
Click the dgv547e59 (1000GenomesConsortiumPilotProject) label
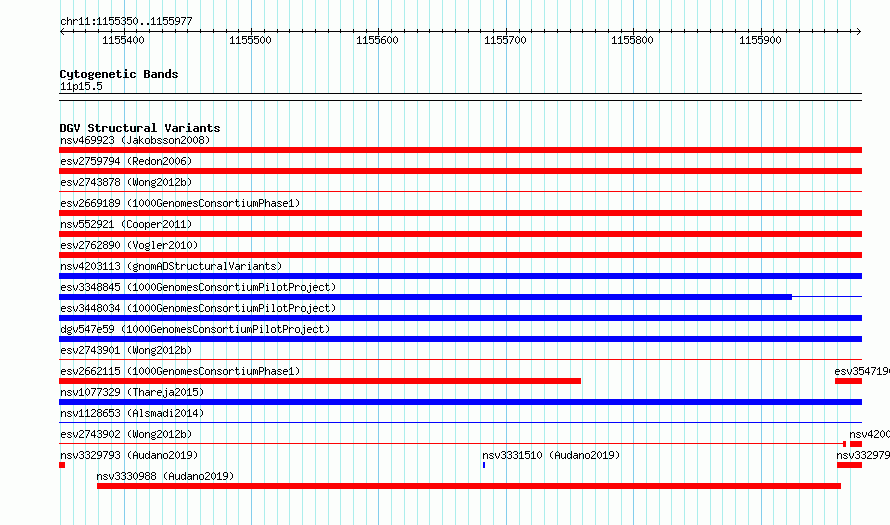(195, 329)
